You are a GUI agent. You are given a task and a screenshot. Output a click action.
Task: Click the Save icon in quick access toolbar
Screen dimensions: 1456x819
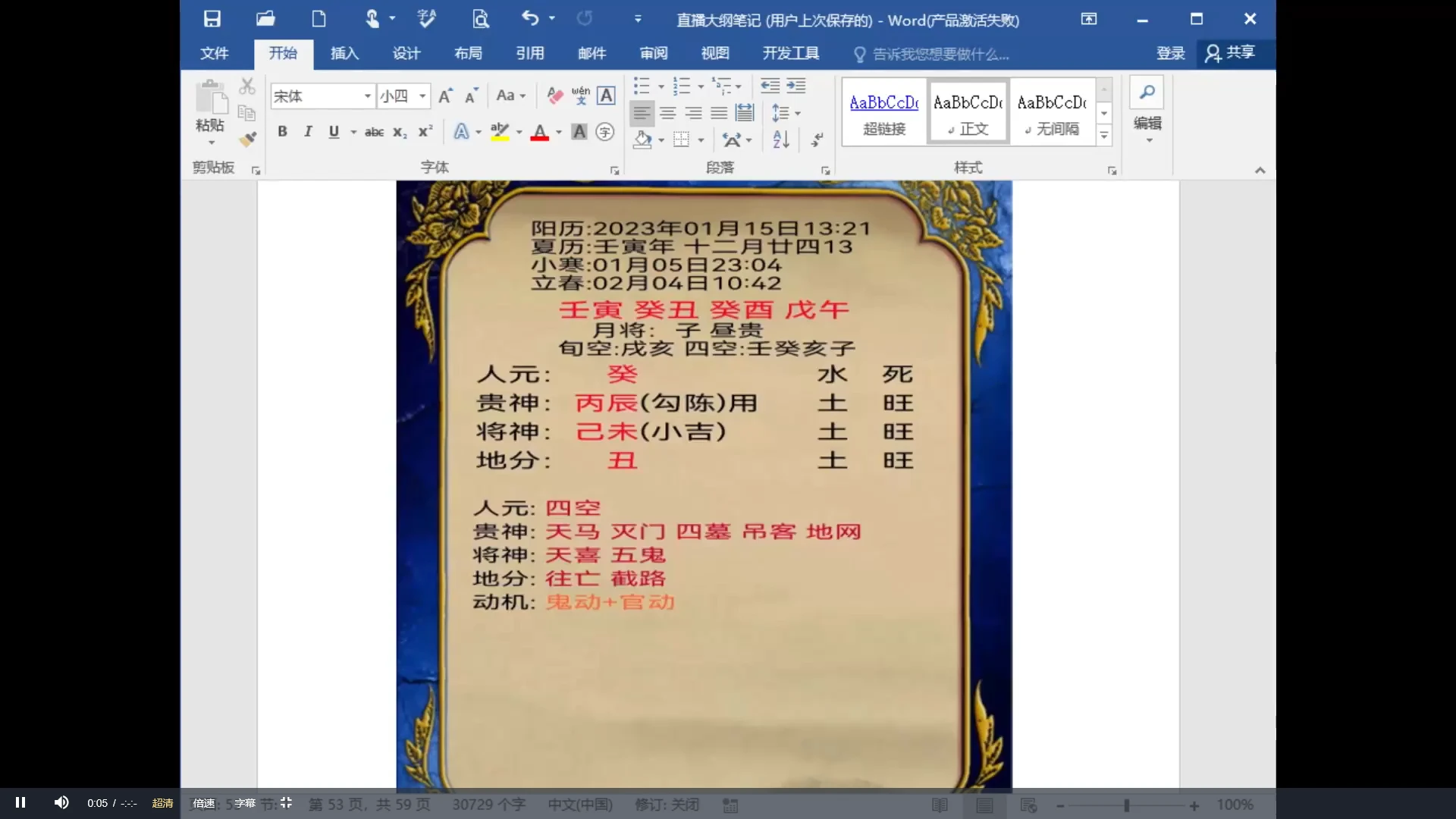pos(212,19)
